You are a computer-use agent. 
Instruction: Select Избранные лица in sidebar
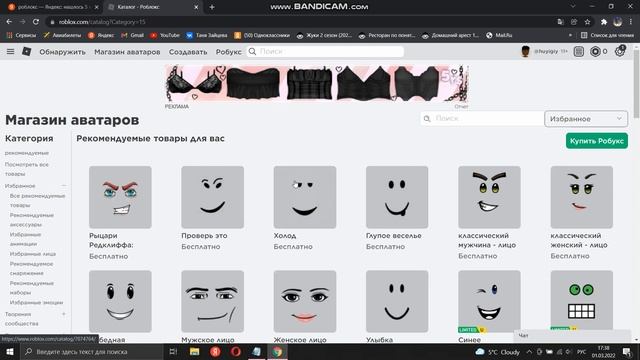(x=33, y=254)
